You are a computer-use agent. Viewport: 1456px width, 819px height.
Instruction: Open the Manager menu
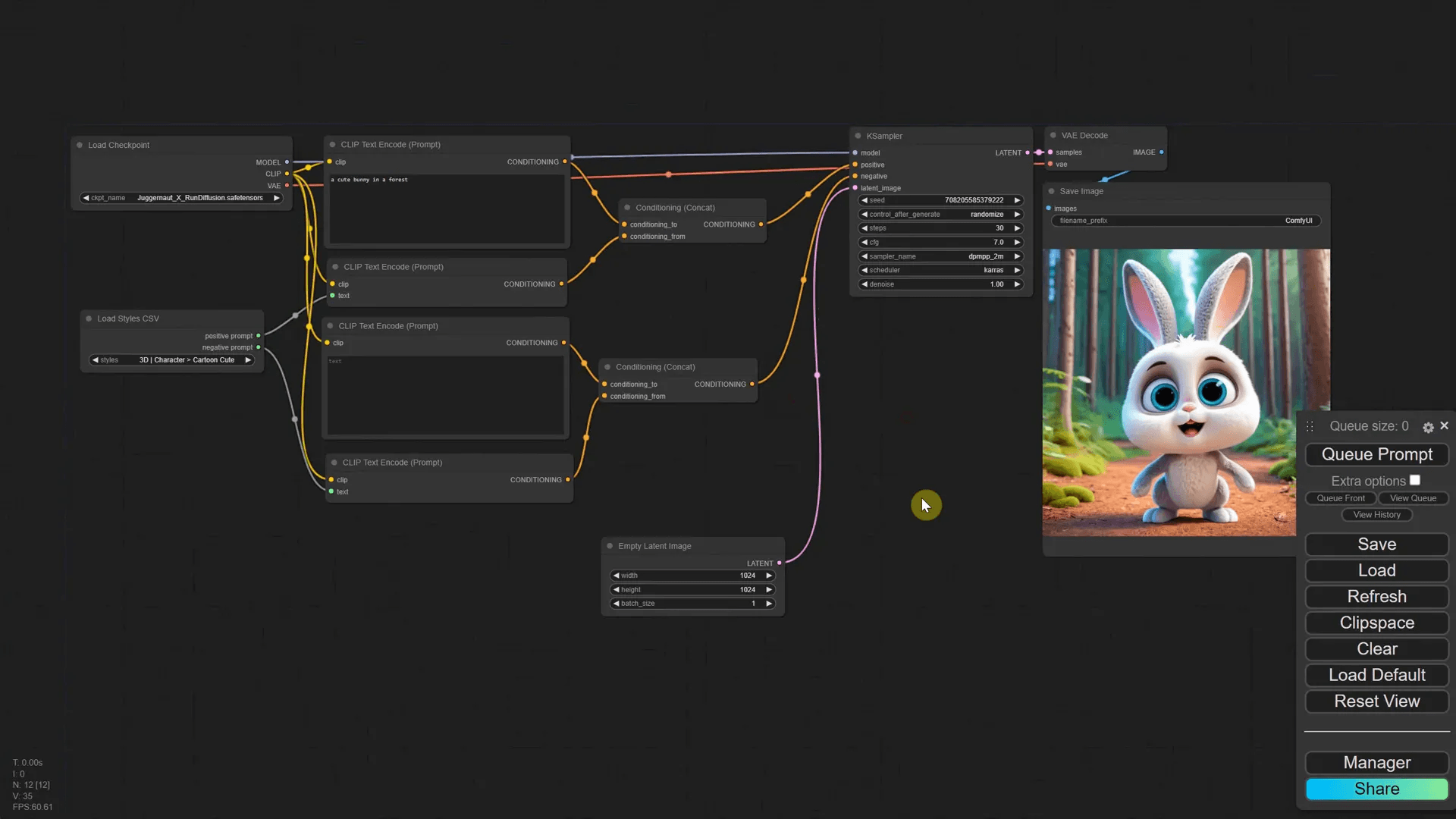click(x=1376, y=763)
